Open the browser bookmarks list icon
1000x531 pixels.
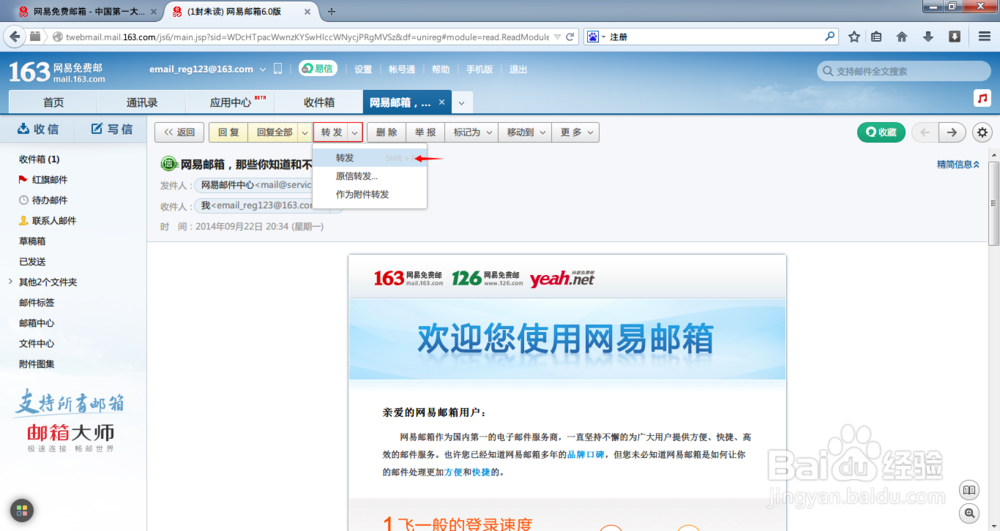pyautogui.click(x=877, y=37)
